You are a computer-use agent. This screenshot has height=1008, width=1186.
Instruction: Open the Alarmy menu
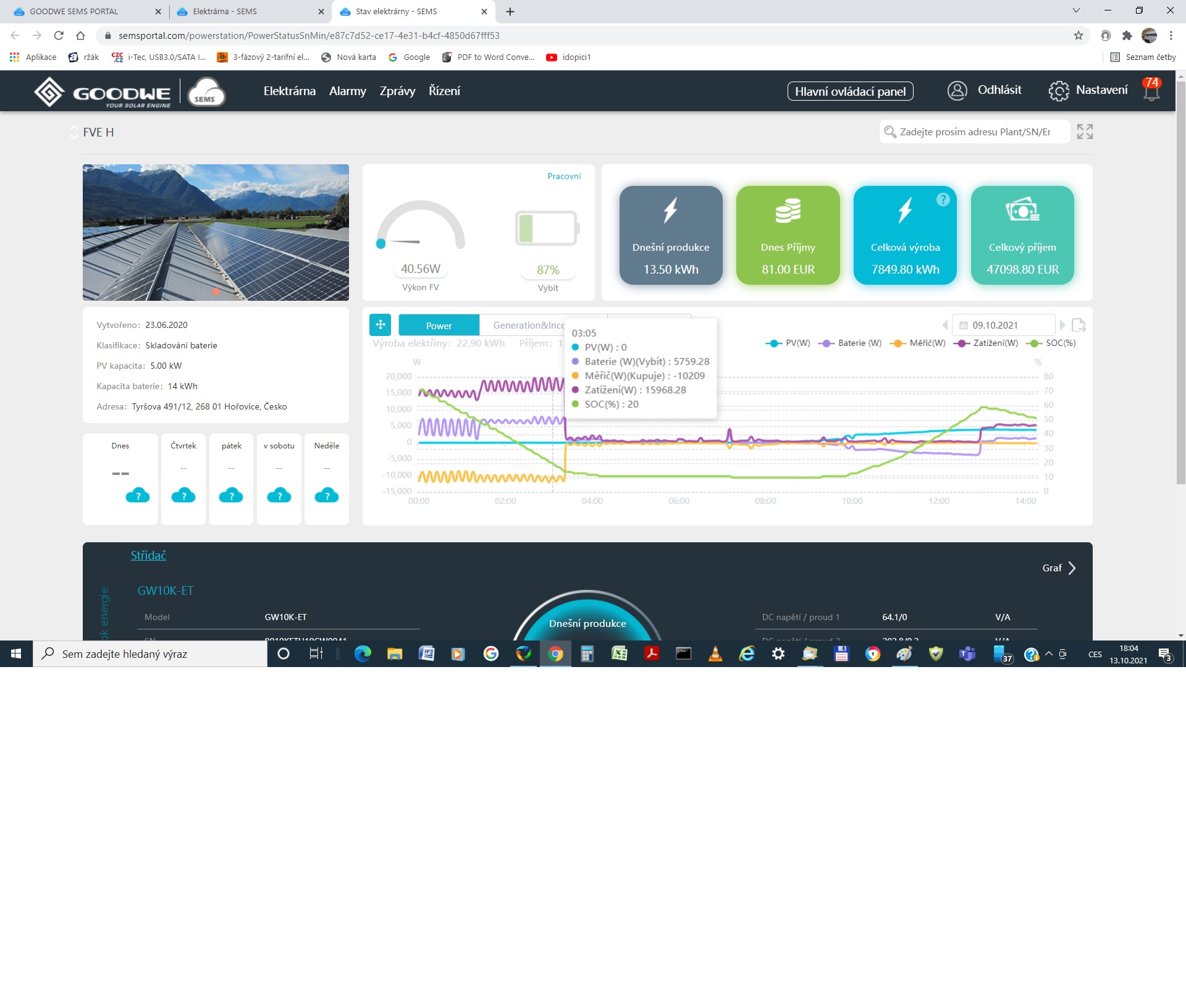[x=347, y=91]
